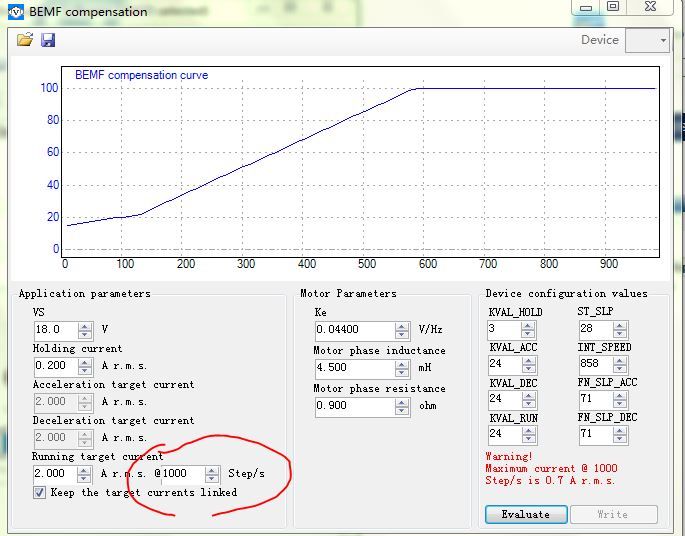Edit the VS voltage field

[x=56, y=329]
